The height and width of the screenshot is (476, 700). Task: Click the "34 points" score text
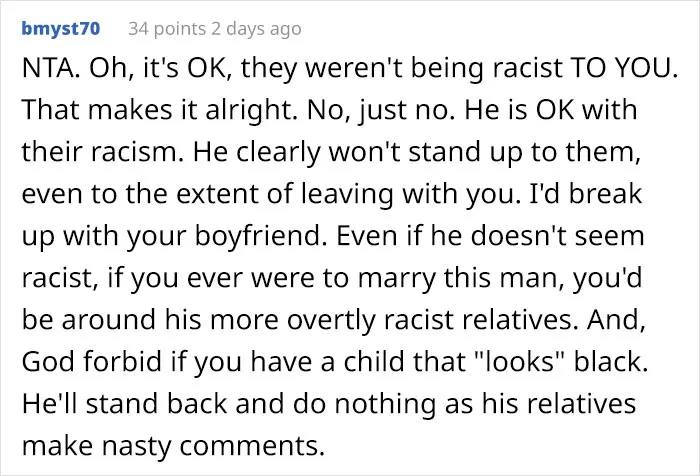(x=167, y=29)
